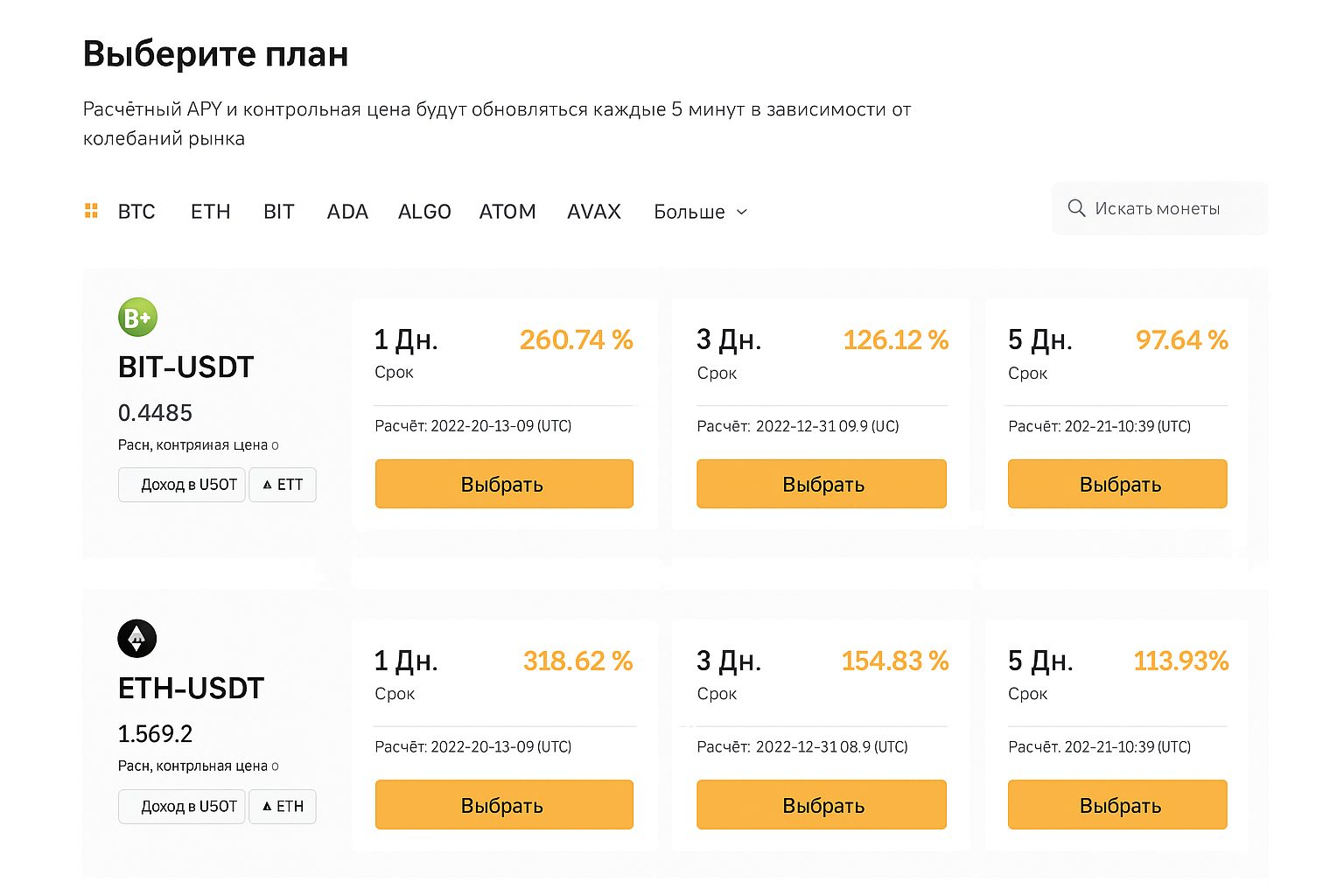1344x896 pixels.
Task: Open the ATOM coin tab
Action: pos(507,212)
